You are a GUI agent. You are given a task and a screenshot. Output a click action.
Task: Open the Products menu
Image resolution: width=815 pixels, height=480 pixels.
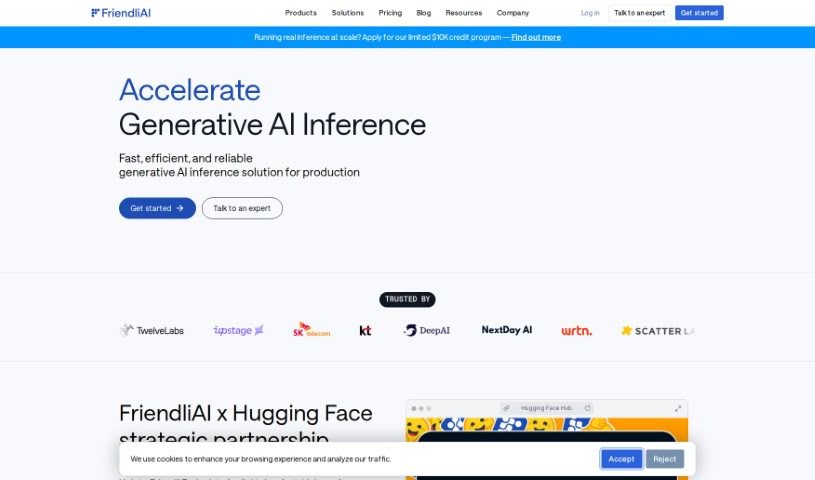click(x=300, y=12)
